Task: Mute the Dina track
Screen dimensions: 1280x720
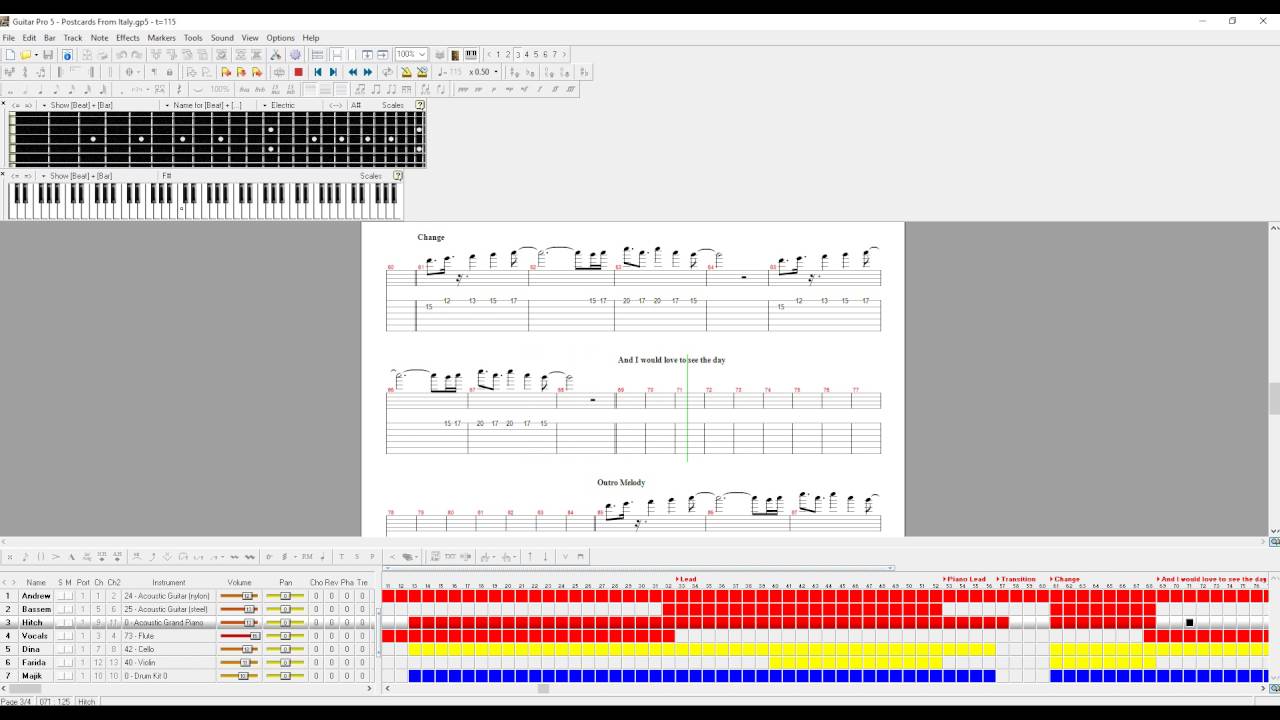Action: coord(69,649)
